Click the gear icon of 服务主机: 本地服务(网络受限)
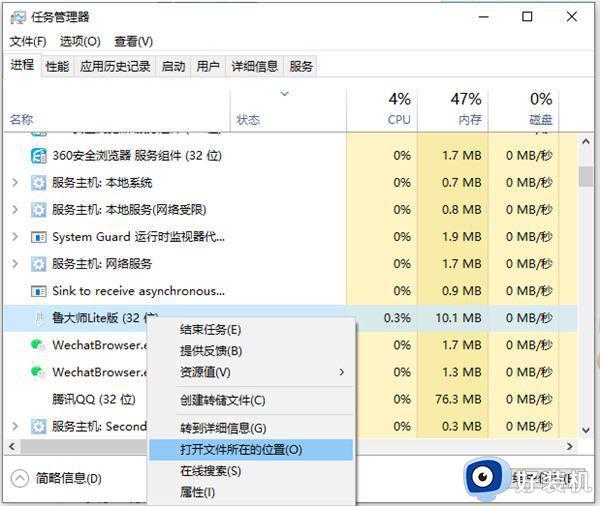 tap(38, 210)
